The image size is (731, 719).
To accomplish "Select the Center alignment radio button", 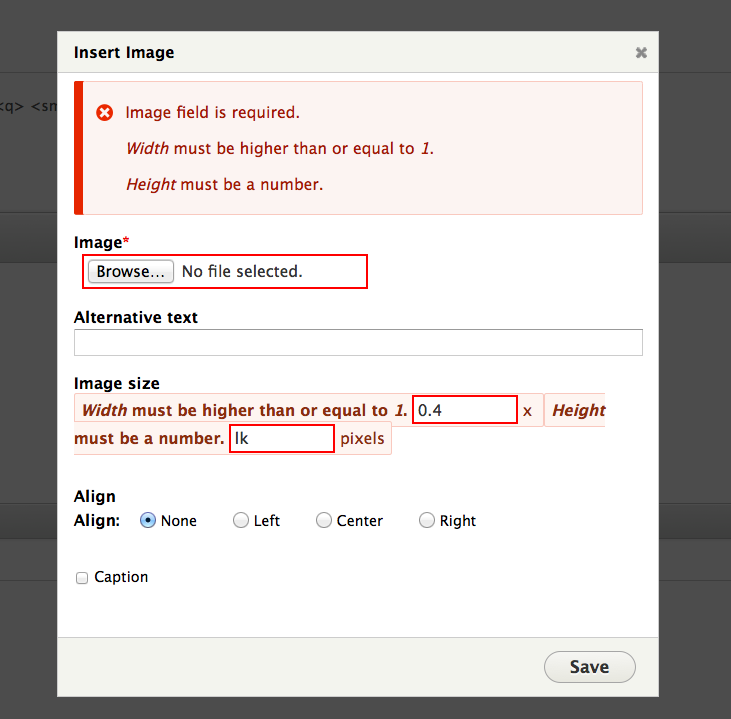I will 324,520.
